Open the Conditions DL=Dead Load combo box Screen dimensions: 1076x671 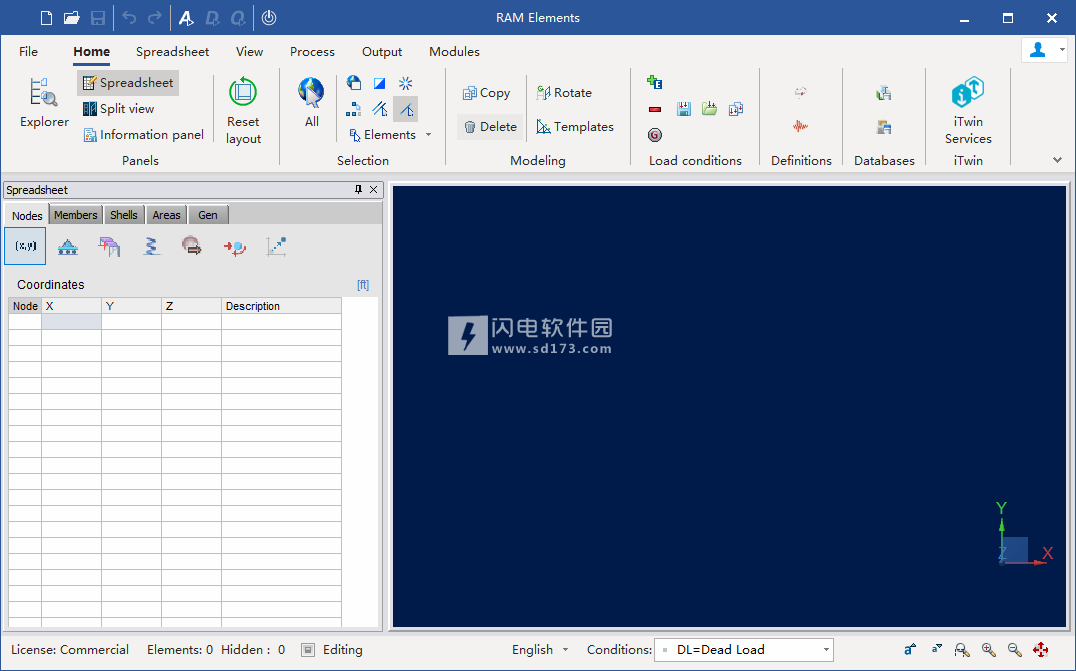744,650
